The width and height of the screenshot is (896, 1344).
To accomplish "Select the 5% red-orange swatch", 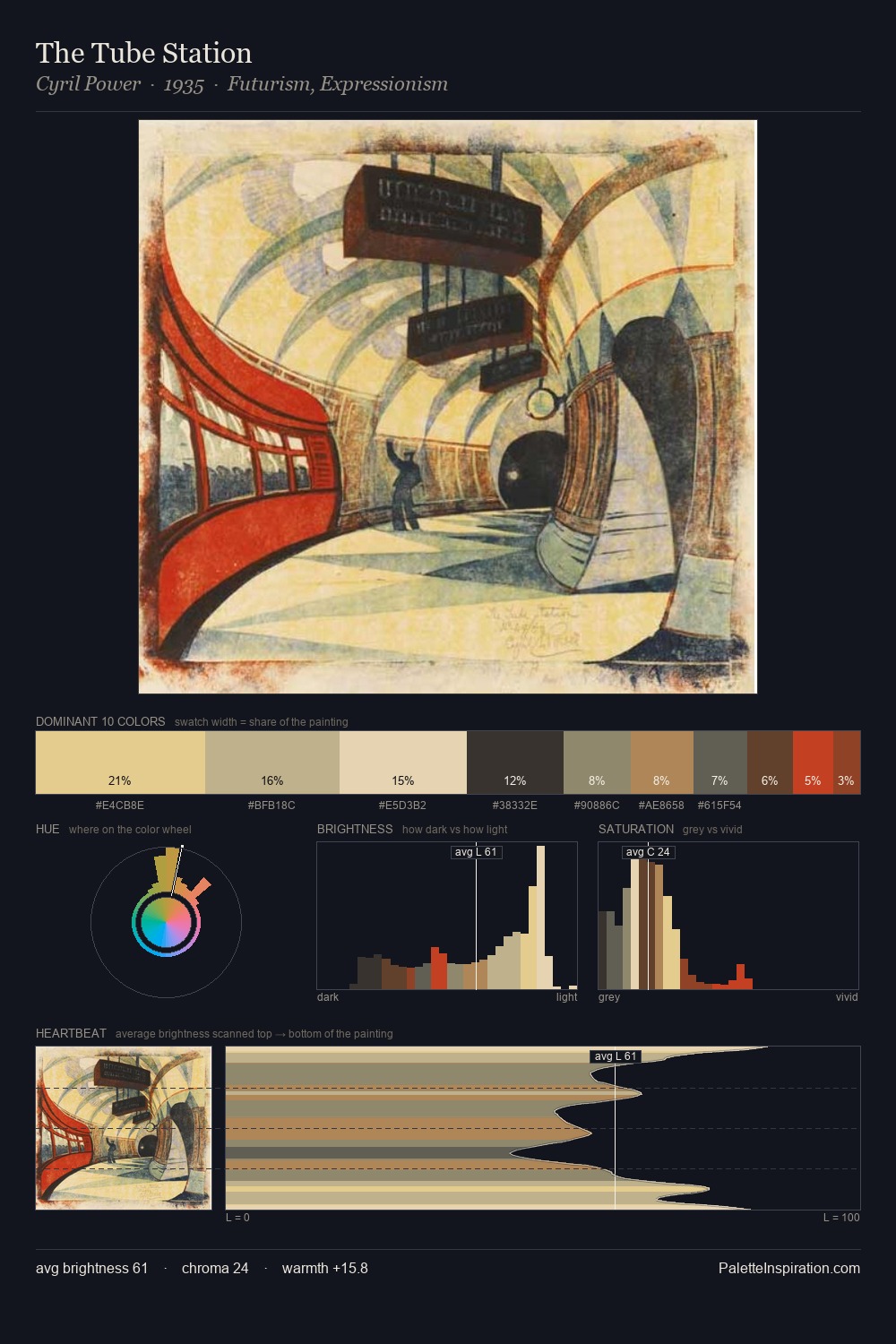I will click(813, 762).
